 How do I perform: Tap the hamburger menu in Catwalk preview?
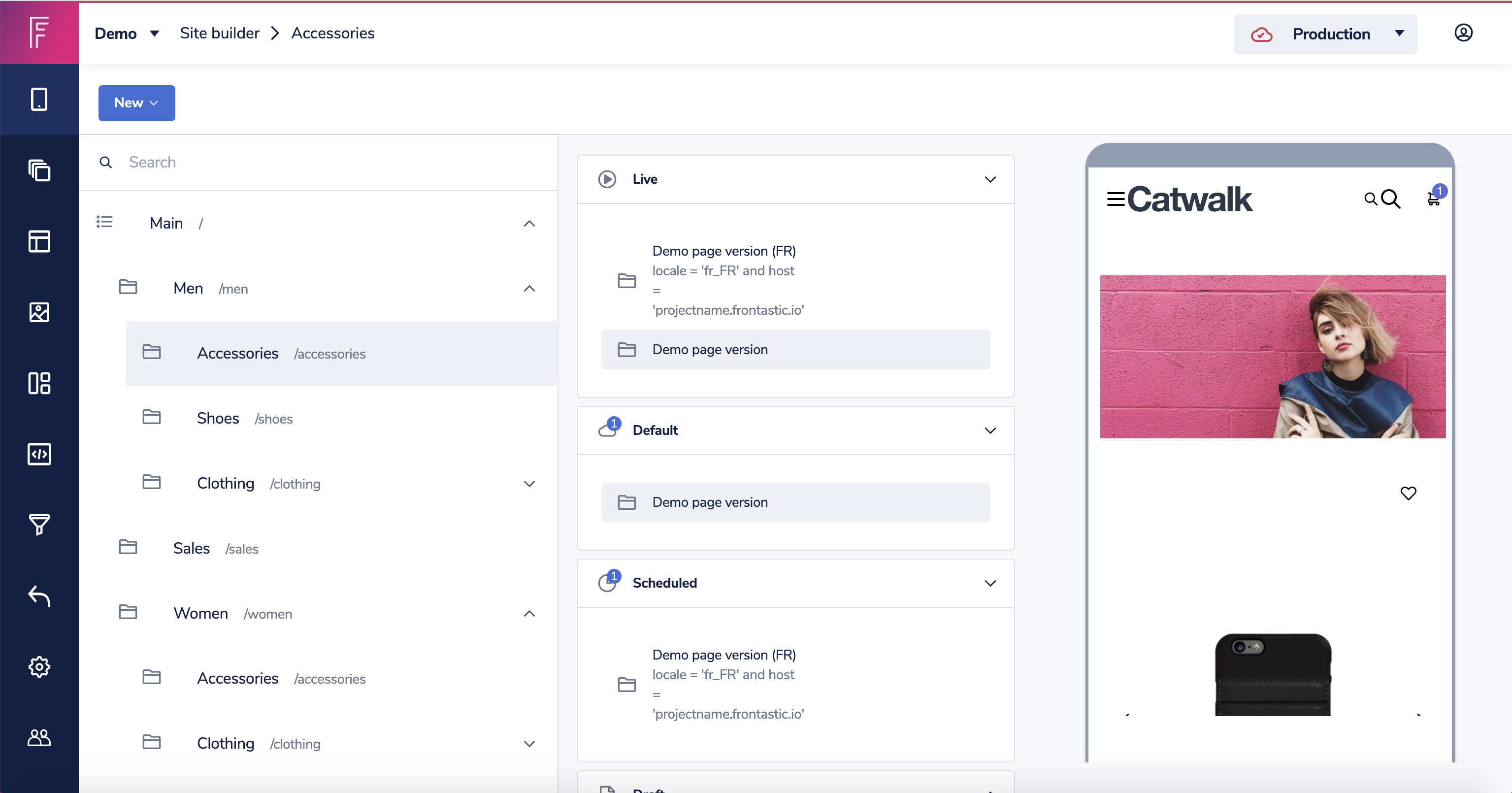coord(1116,199)
